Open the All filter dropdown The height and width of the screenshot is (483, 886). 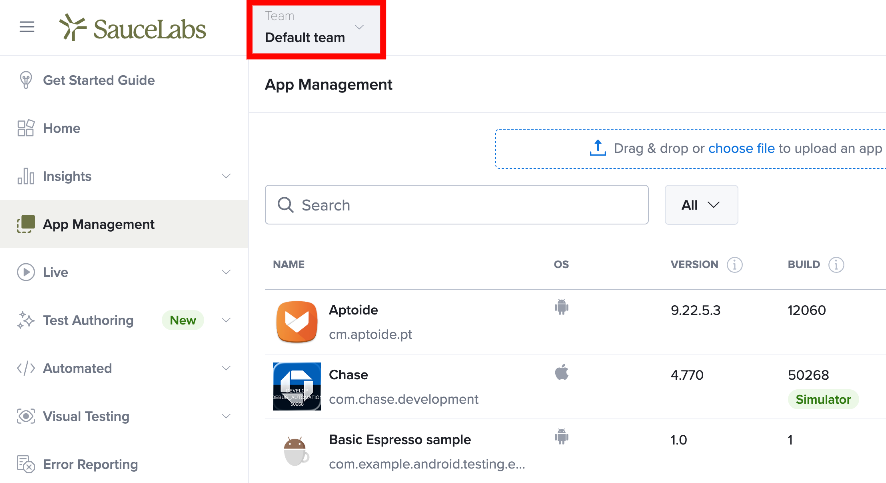[701, 205]
